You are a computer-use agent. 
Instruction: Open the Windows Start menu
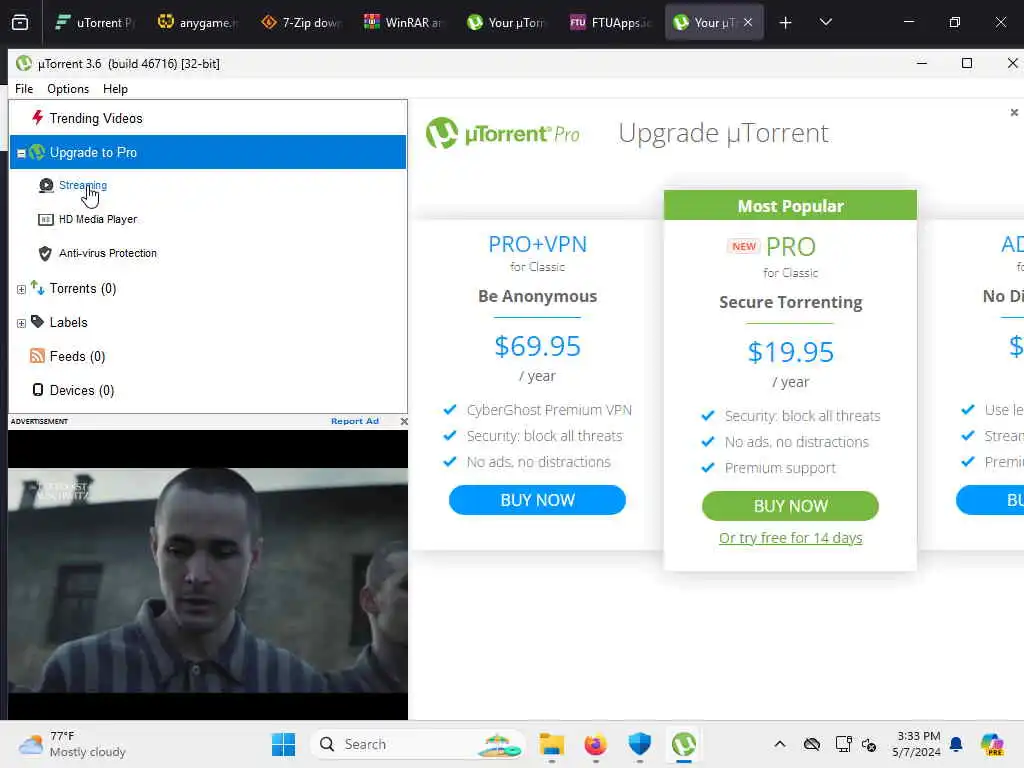click(283, 744)
